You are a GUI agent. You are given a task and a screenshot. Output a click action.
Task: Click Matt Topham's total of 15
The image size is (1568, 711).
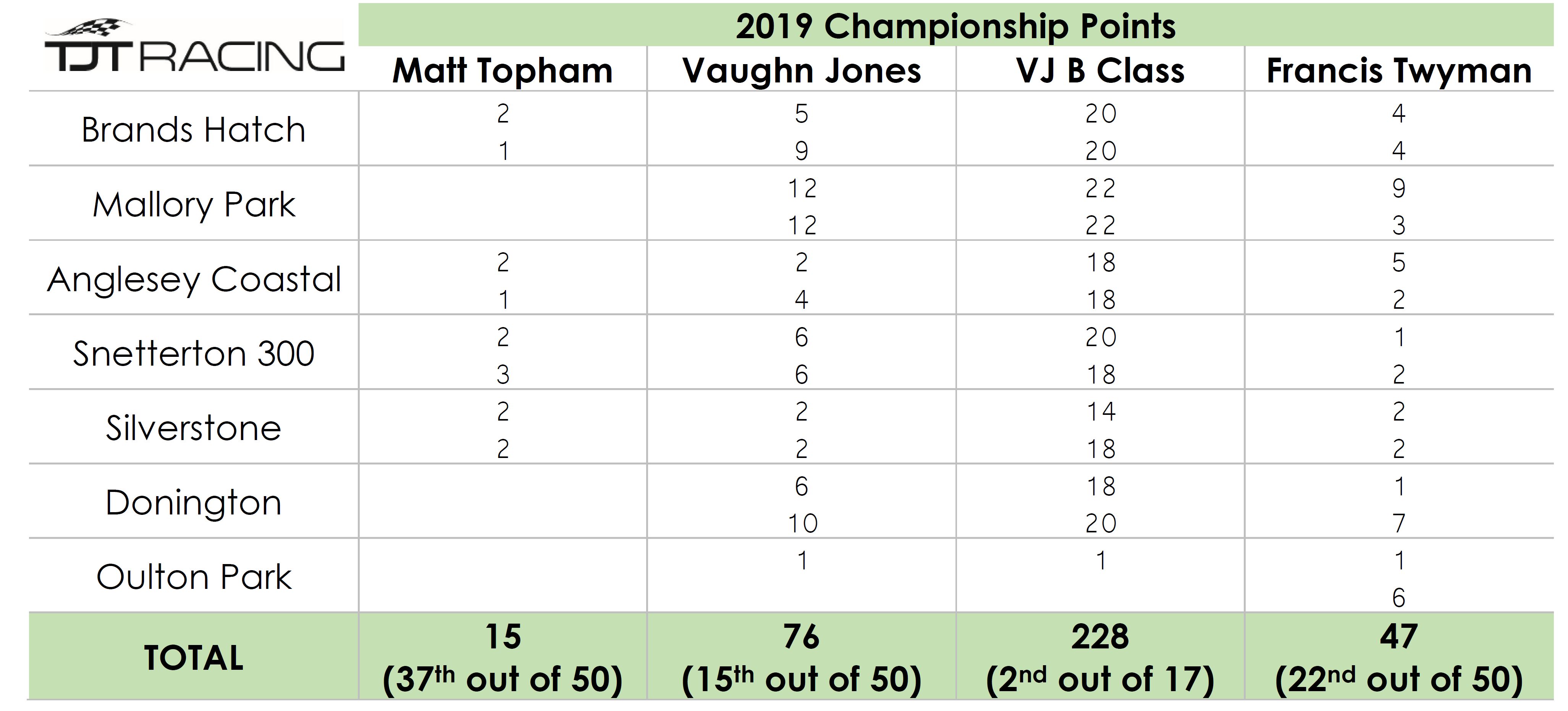point(503,637)
